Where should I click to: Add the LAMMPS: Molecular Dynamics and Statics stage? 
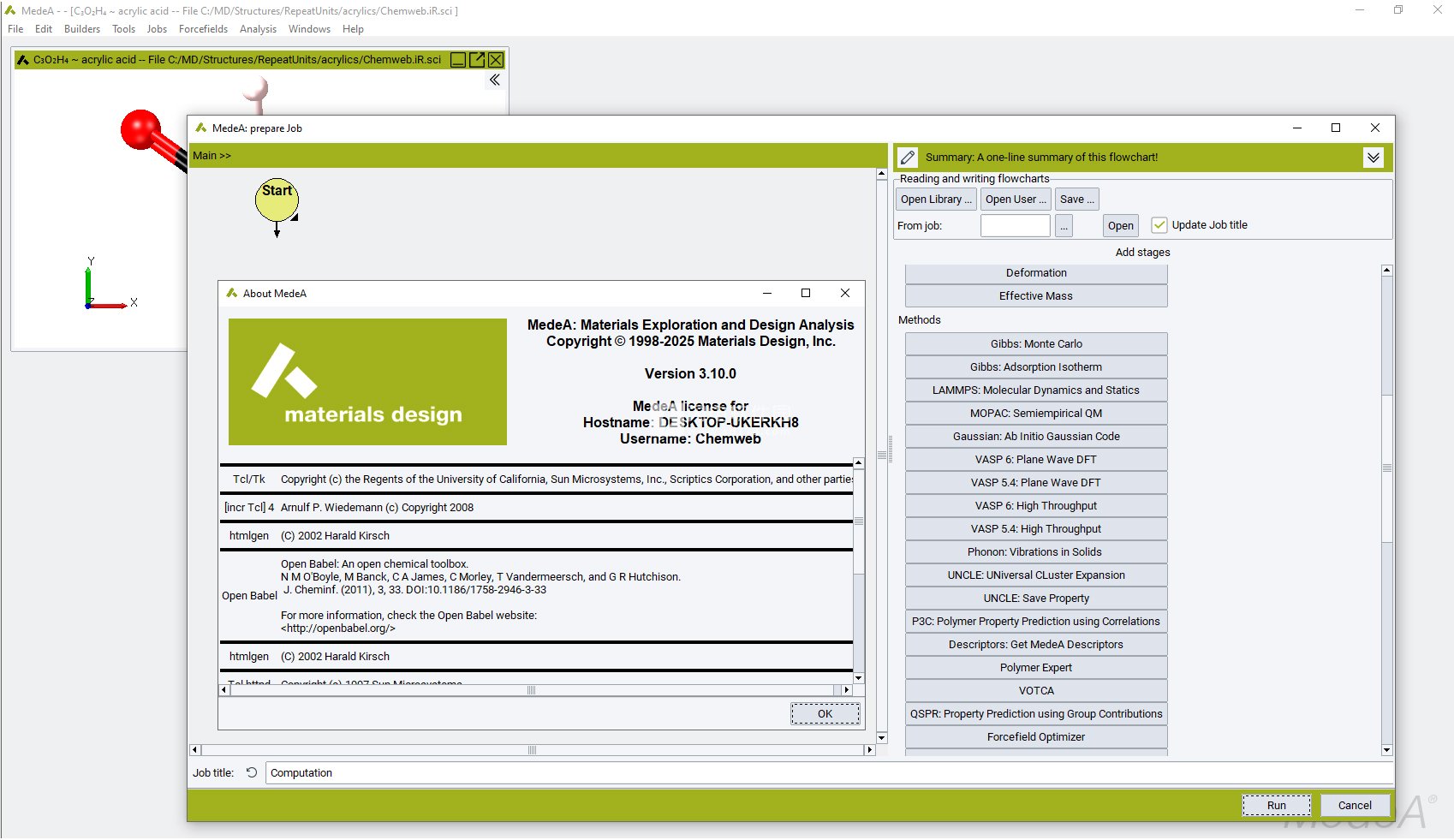(1035, 390)
